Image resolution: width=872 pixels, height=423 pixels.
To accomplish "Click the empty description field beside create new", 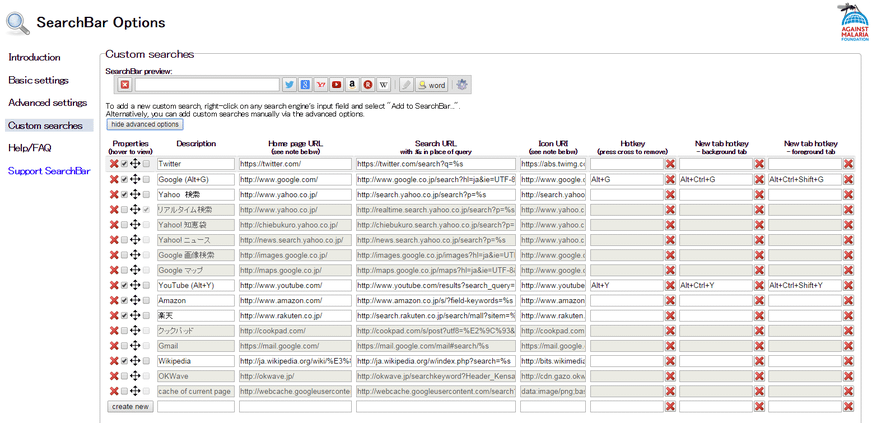I will tap(196, 406).
